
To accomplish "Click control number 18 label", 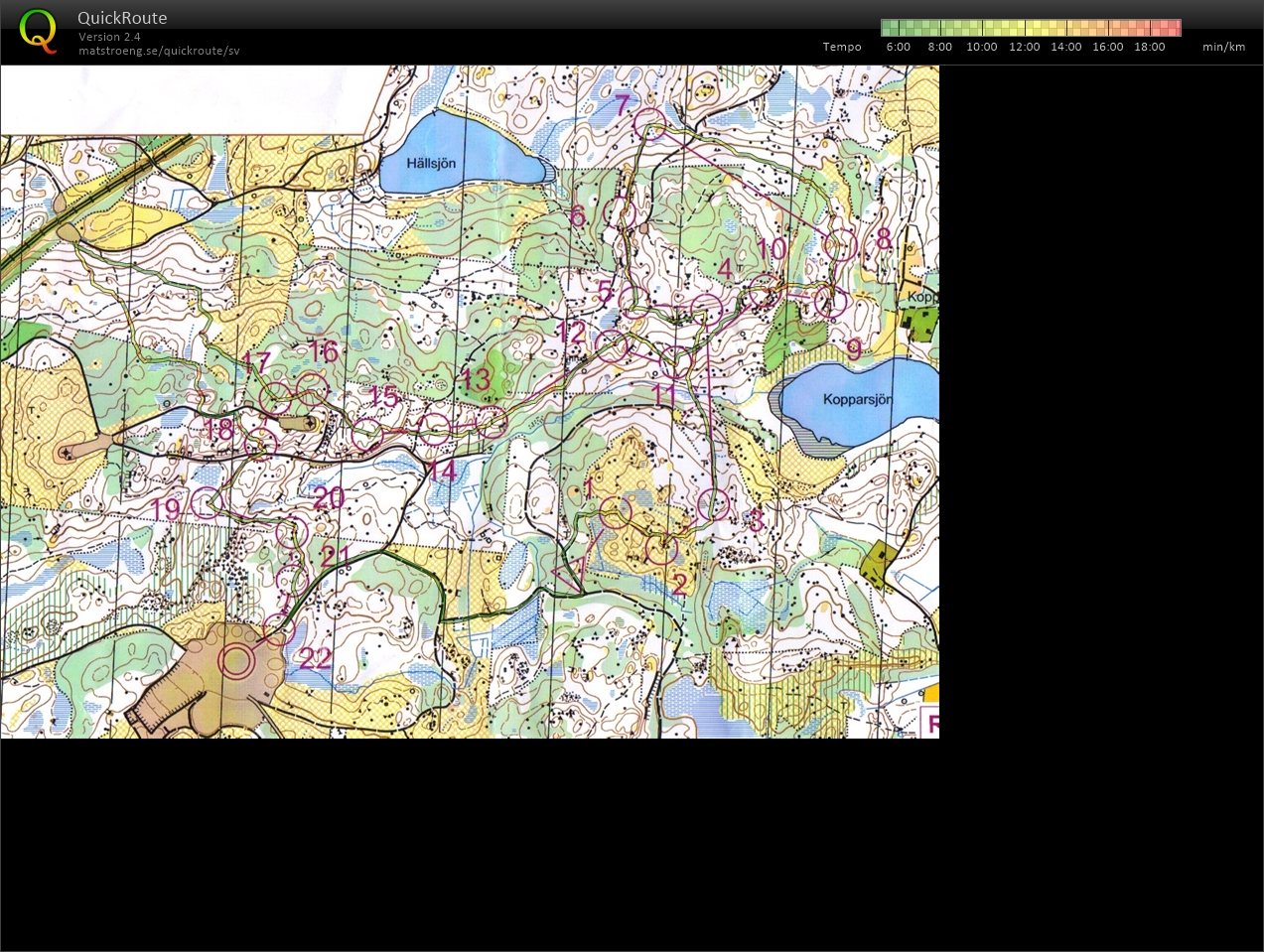I will (217, 430).
